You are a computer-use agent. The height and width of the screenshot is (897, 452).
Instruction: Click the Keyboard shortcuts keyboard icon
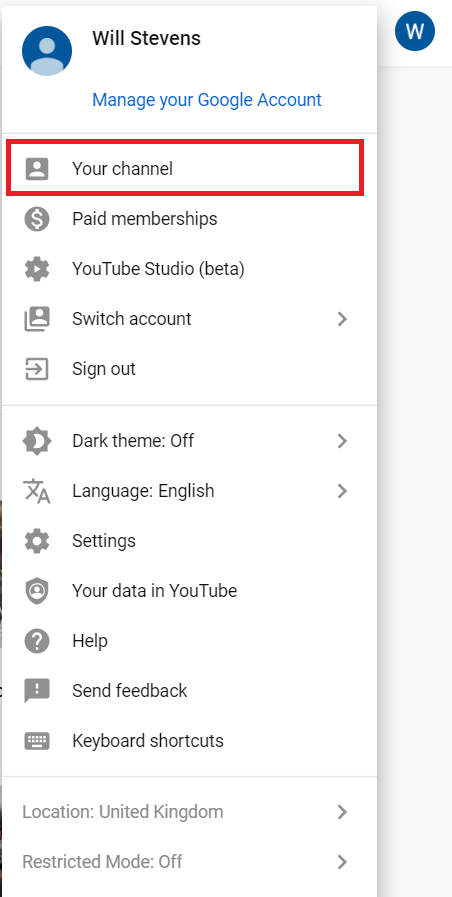click(37, 741)
